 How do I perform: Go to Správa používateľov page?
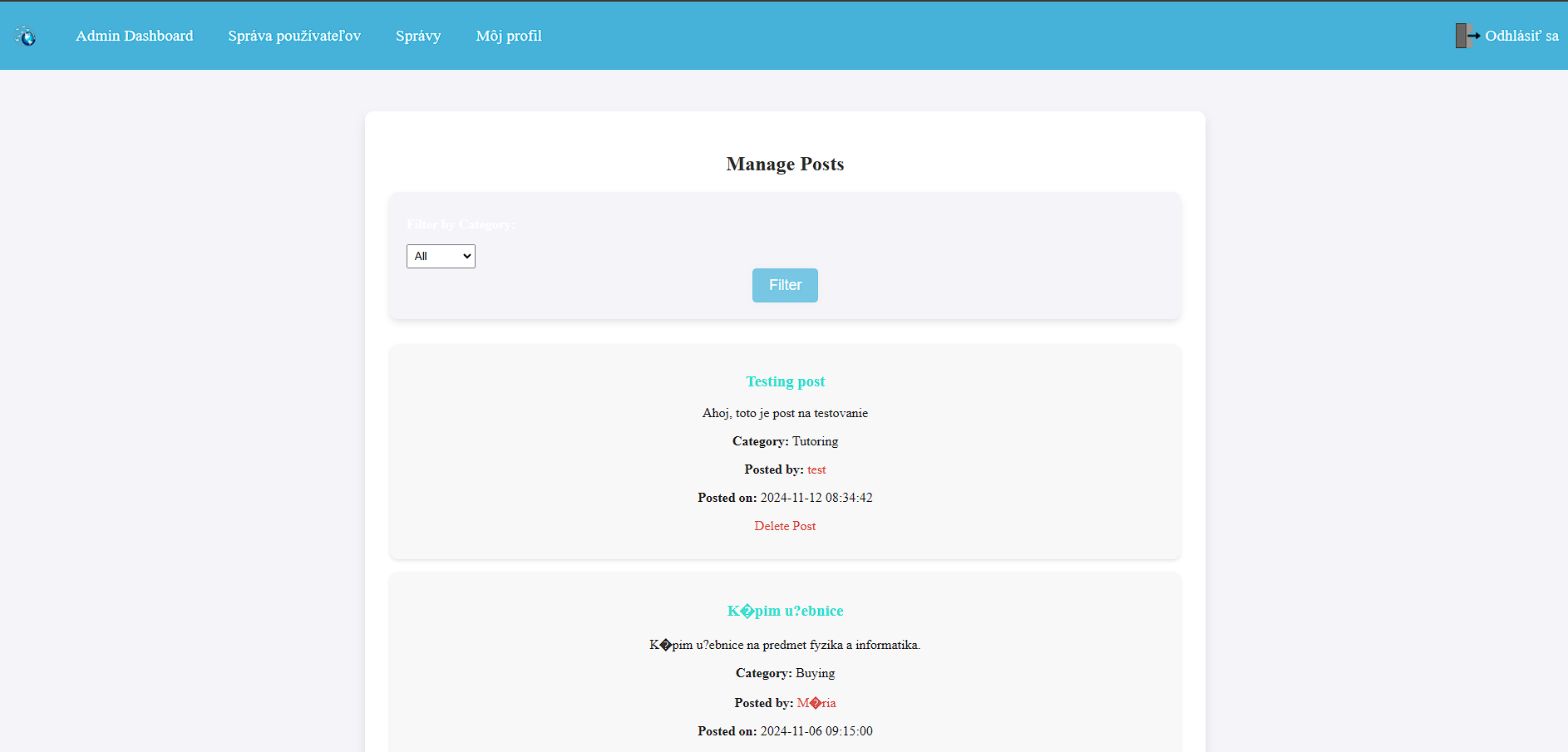tap(294, 36)
